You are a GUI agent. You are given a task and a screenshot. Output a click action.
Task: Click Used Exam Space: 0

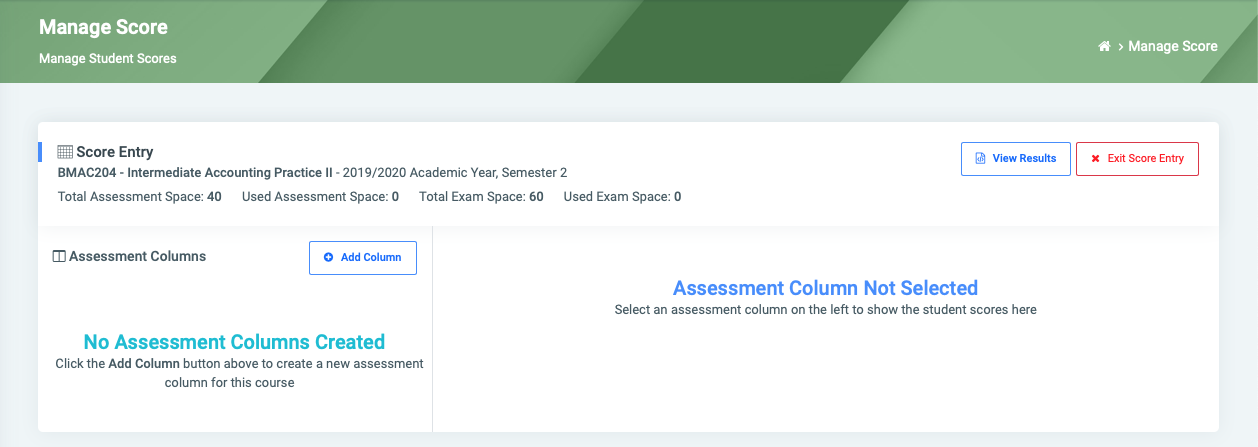(x=622, y=196)
